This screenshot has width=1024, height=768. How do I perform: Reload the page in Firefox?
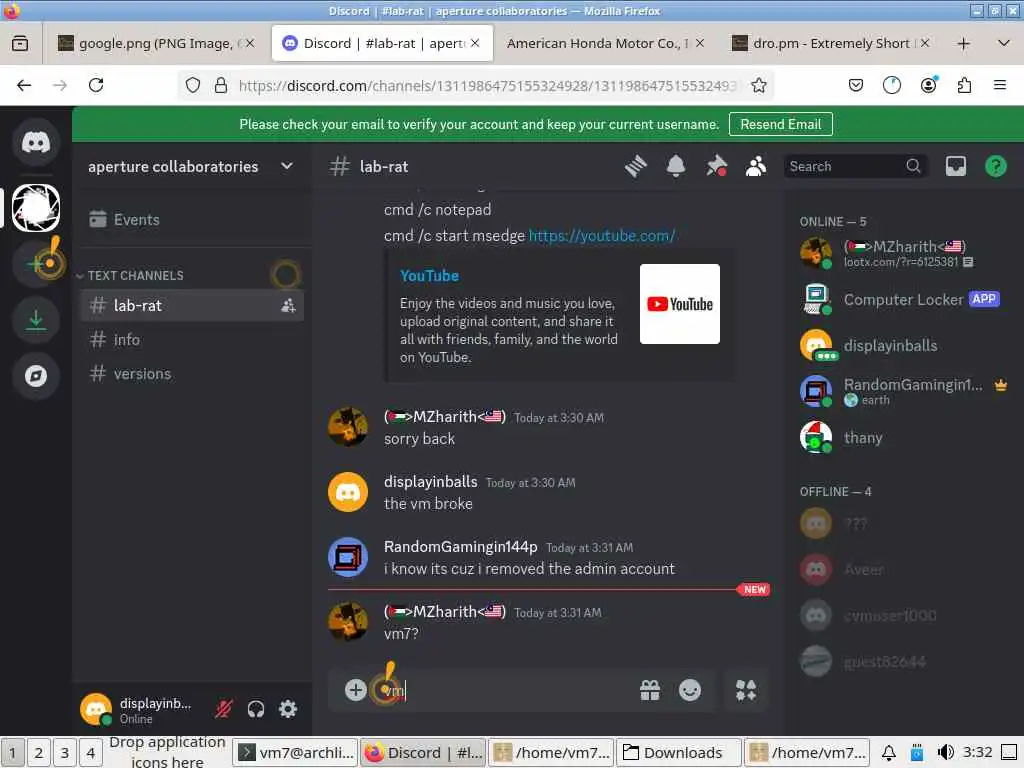(x=96, y=85)
